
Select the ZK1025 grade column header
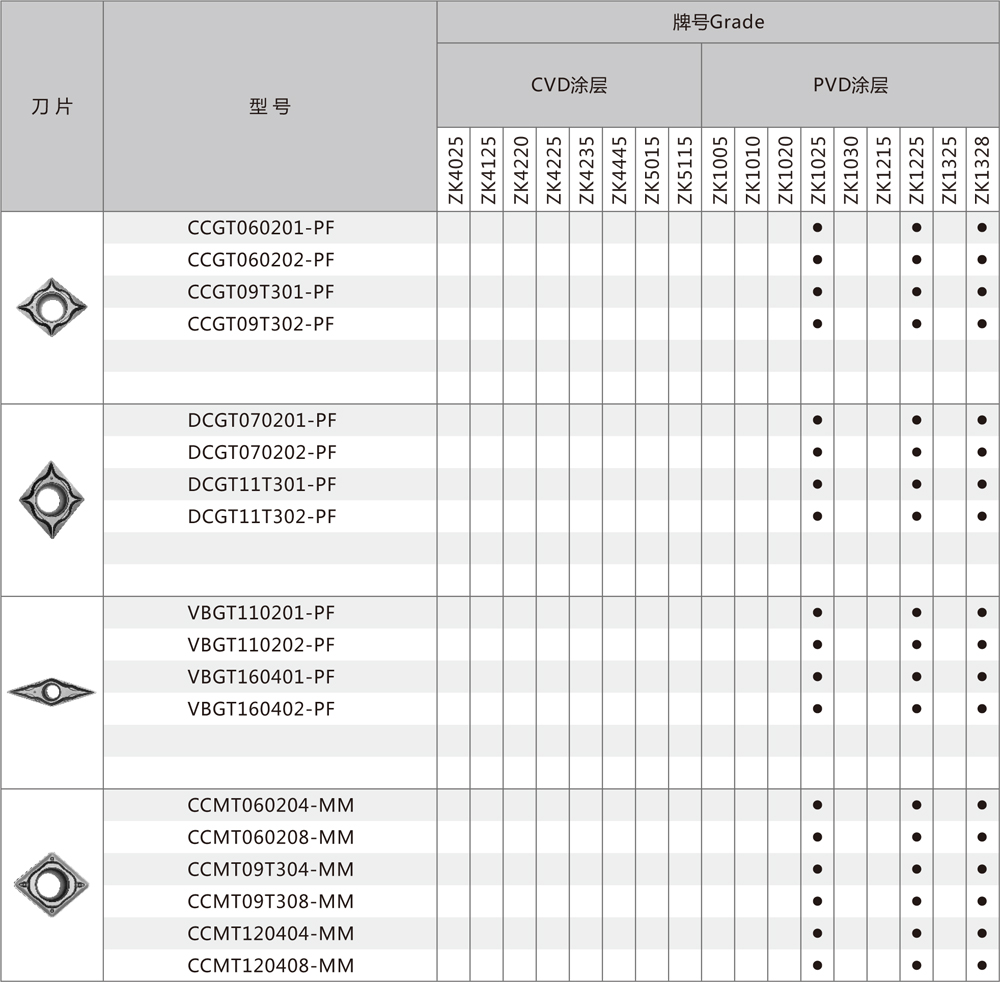point(817,170)
